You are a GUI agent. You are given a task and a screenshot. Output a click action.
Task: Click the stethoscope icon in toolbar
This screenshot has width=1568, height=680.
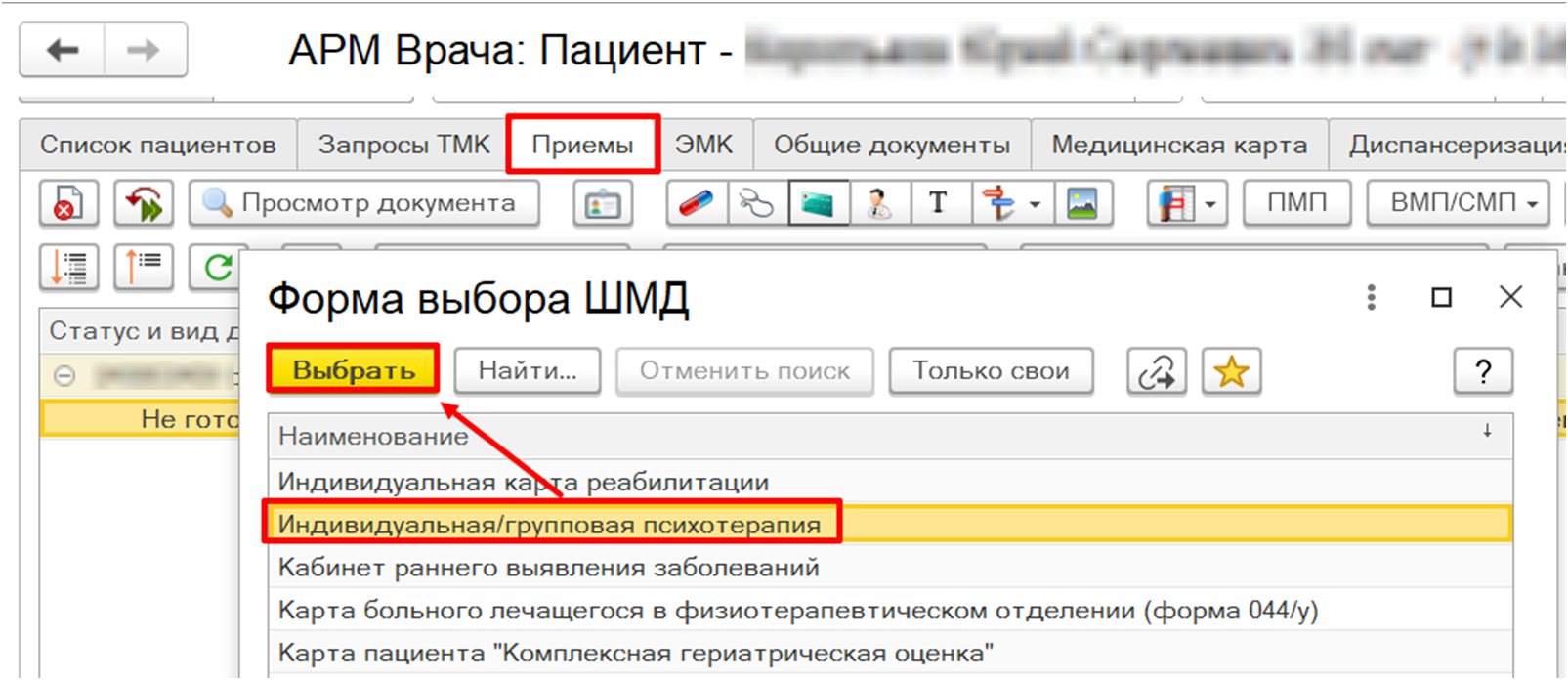[x=756, y=204]
